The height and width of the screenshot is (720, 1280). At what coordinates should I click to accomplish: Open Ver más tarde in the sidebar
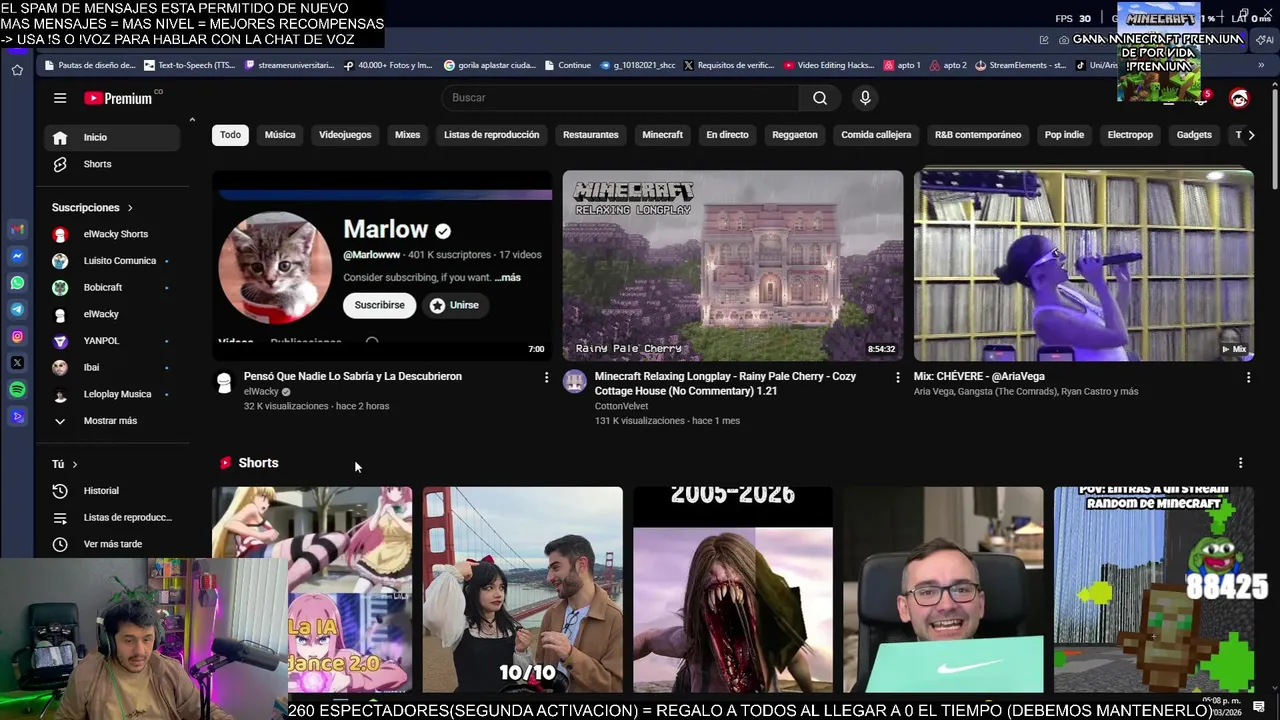click(112, 544)
